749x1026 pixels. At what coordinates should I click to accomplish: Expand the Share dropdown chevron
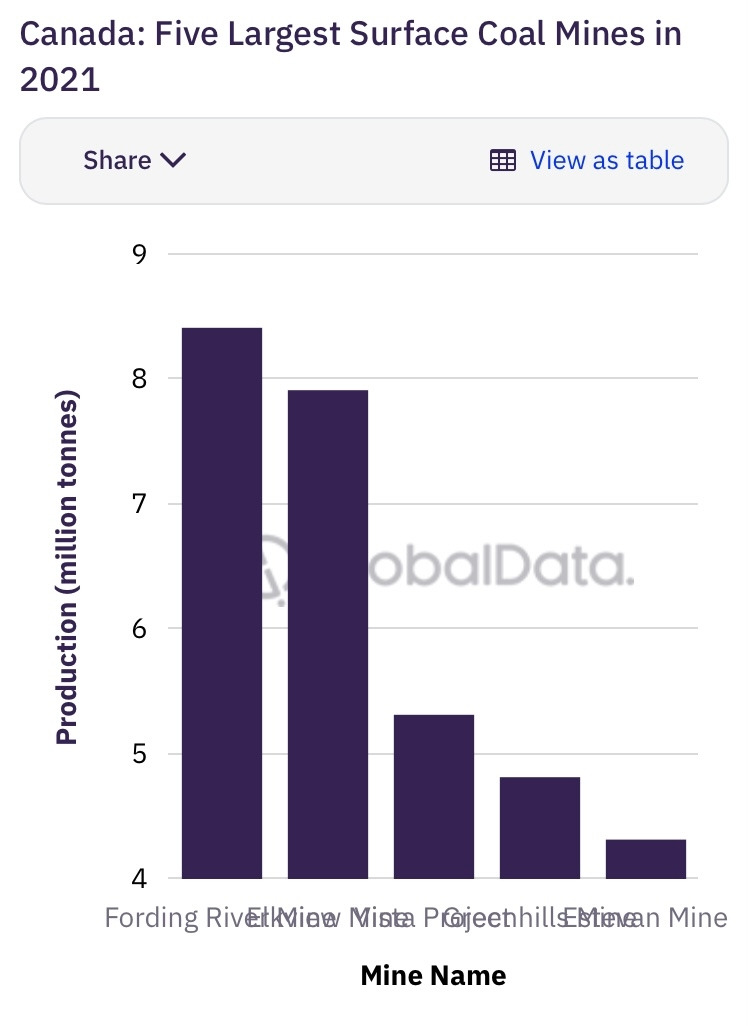pos(173,160)
